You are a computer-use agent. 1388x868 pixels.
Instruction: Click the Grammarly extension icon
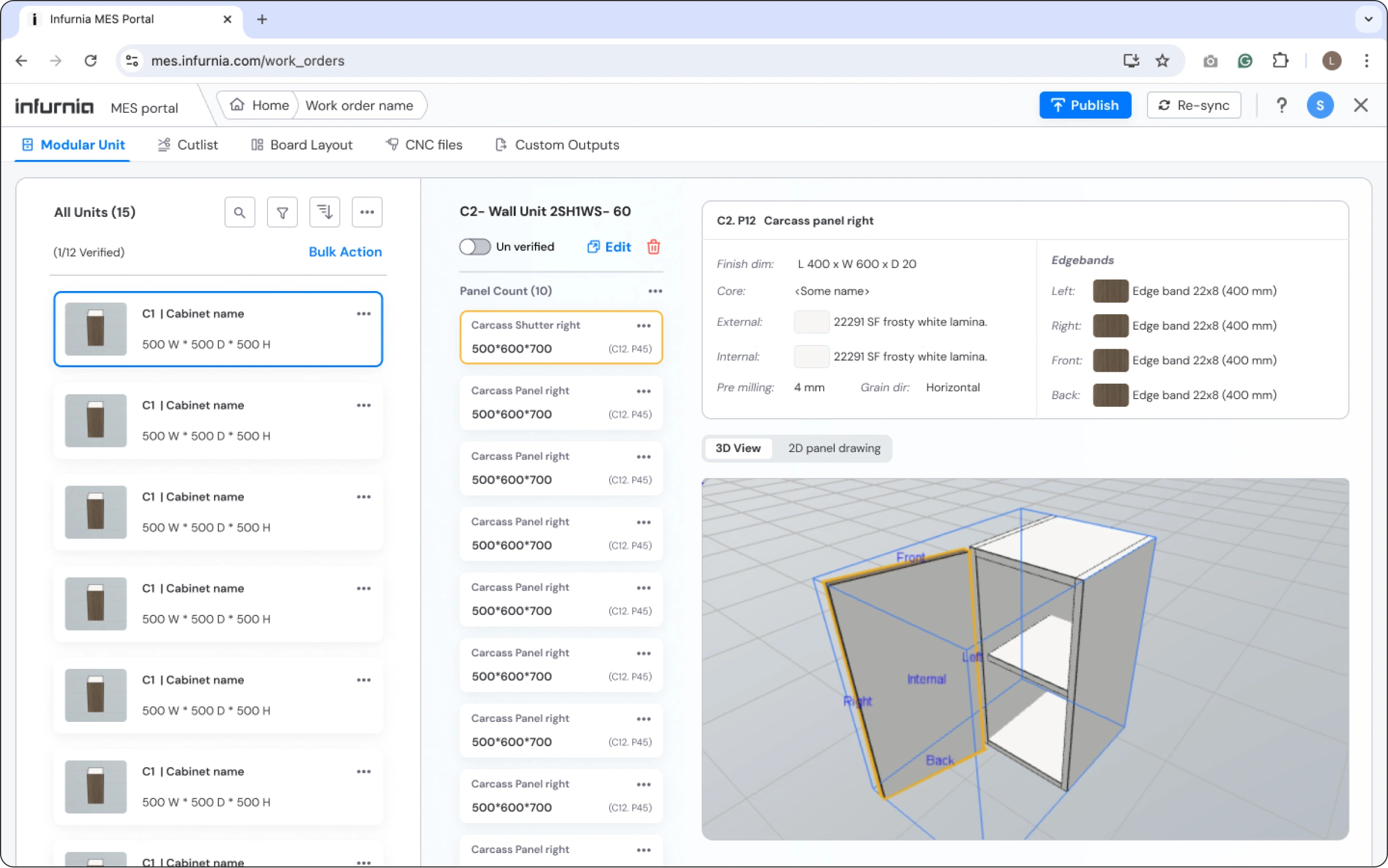pyautogui.click(x=1245, y=60)
